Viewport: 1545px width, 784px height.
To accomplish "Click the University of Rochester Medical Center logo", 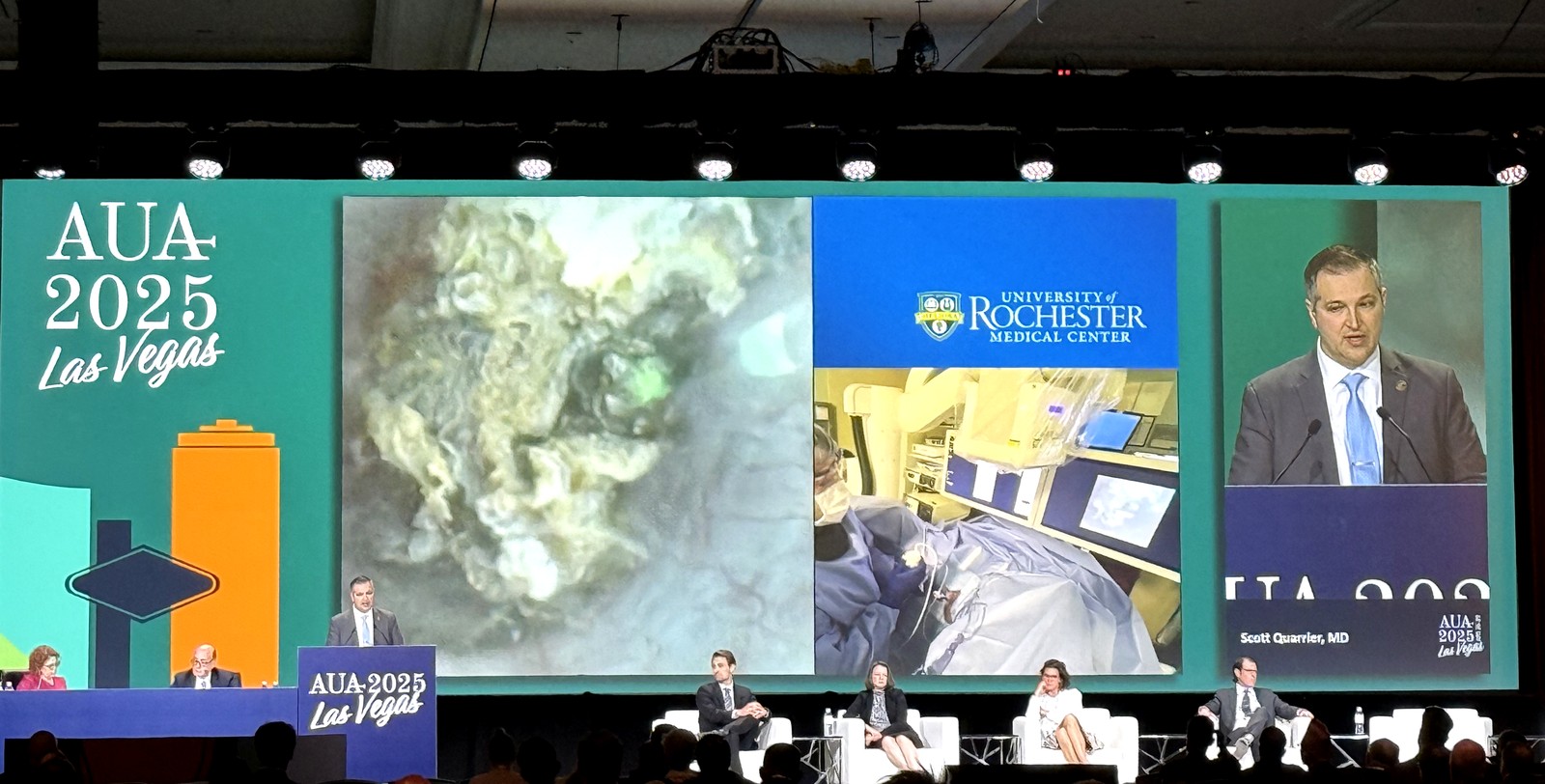I will pos(1029,316).
